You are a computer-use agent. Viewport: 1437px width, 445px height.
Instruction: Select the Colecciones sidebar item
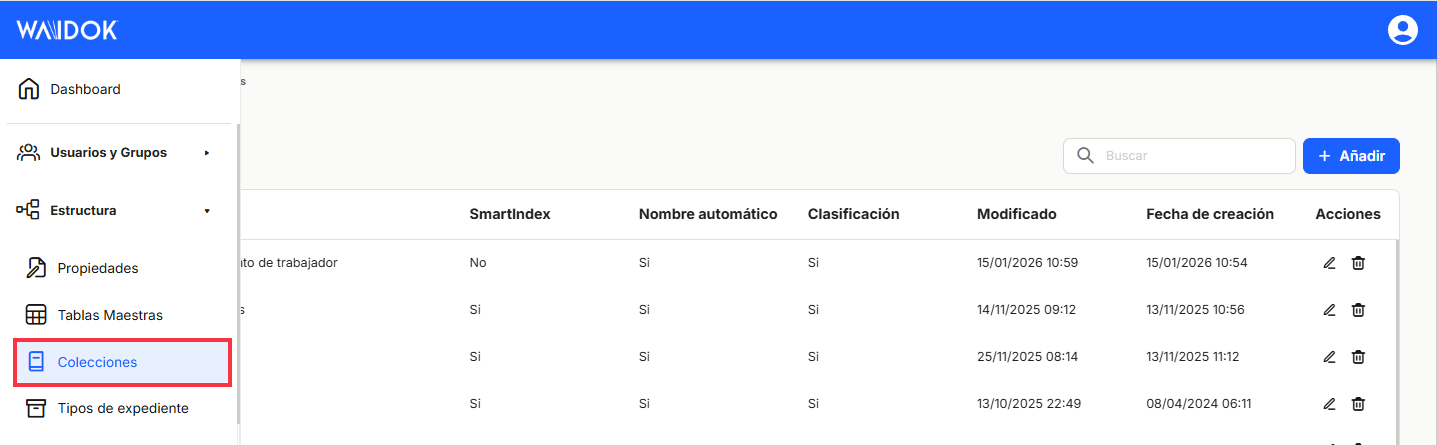97,362
